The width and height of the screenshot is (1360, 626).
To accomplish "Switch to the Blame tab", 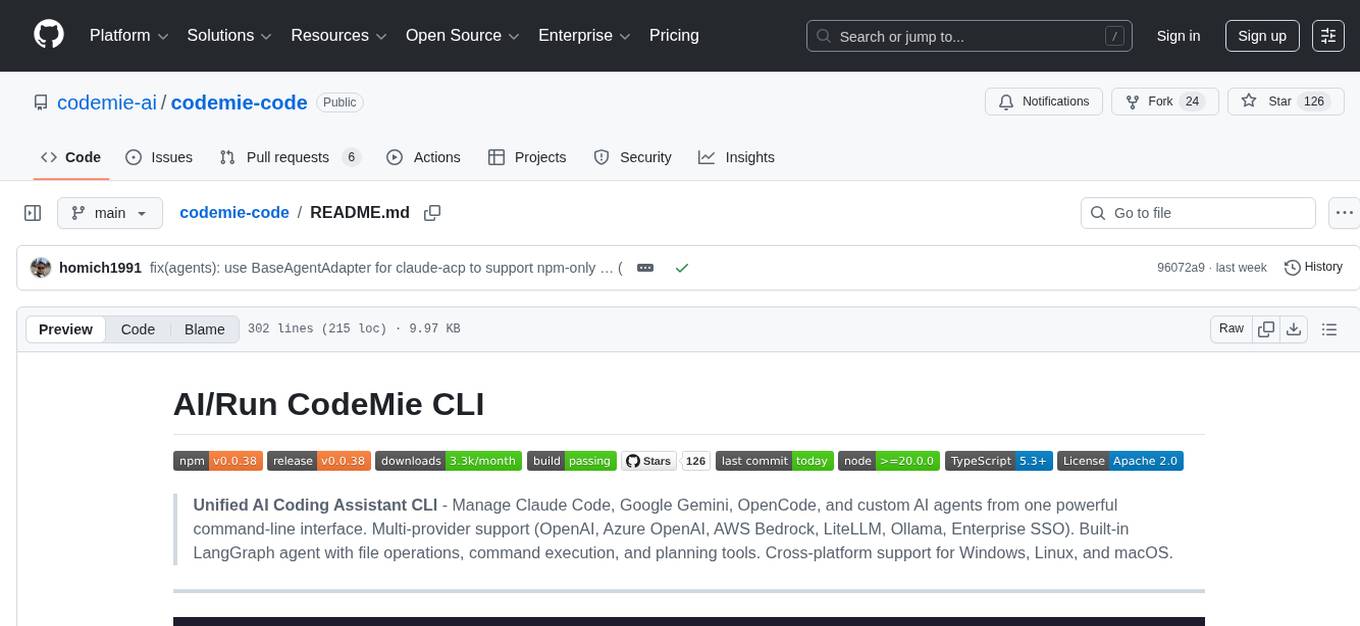I will [x=204, y=329].
